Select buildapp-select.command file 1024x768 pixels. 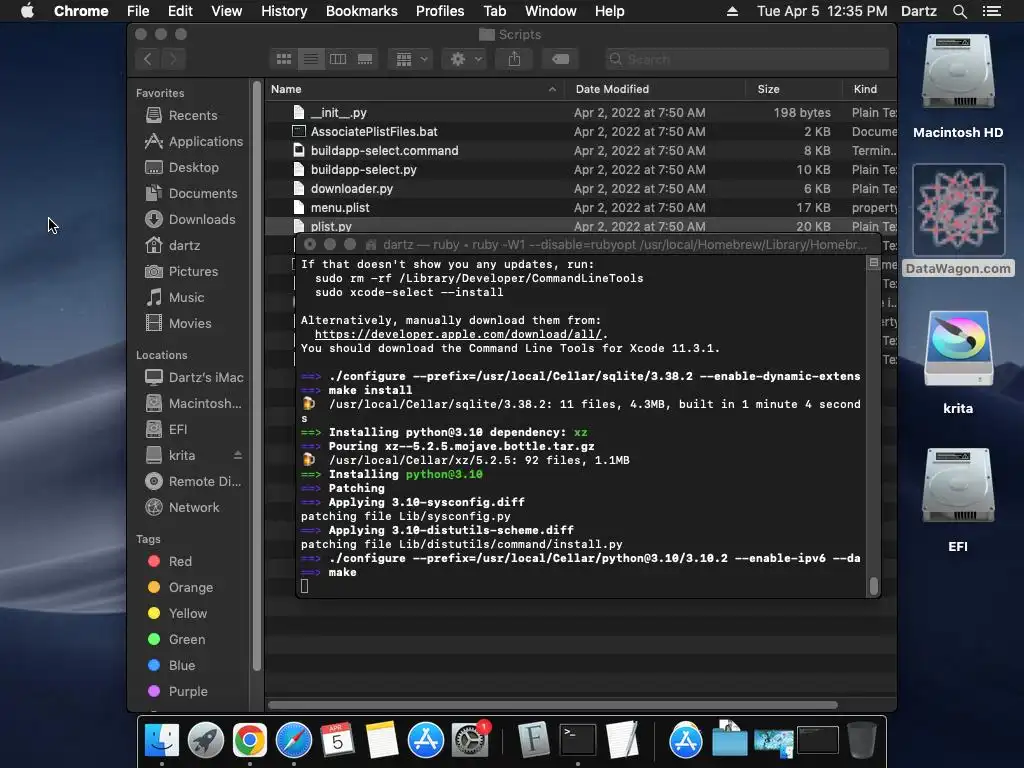click(581, 151)
